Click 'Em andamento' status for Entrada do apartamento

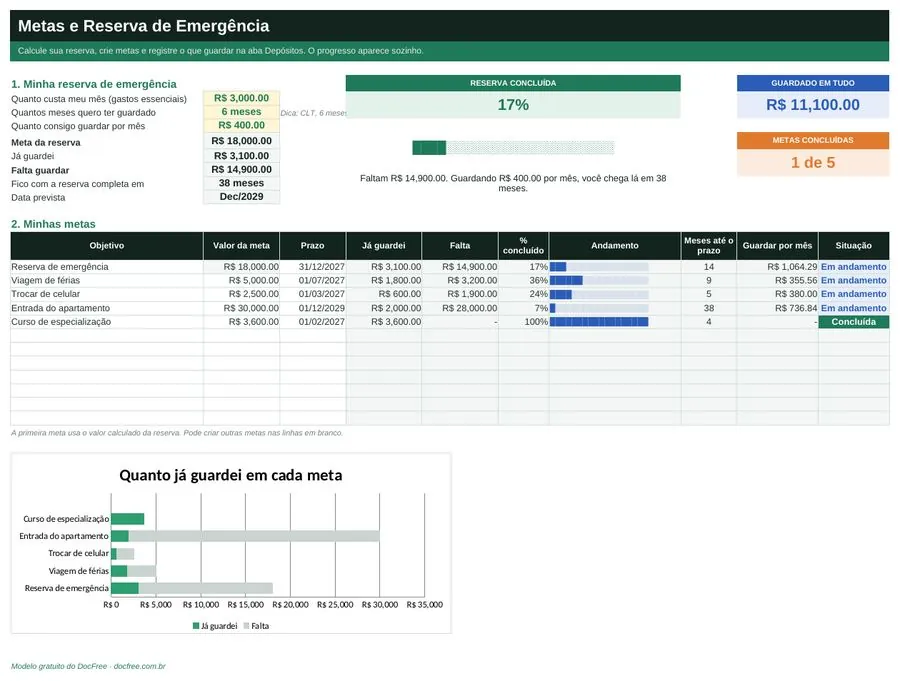pos(854,308)
